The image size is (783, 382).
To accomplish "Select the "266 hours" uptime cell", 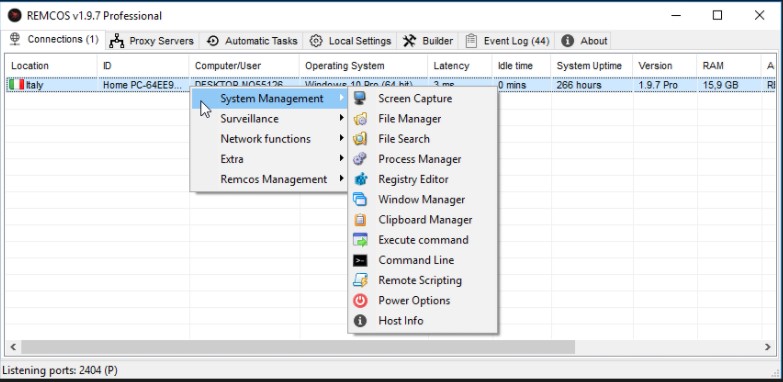I will (592, 85).
